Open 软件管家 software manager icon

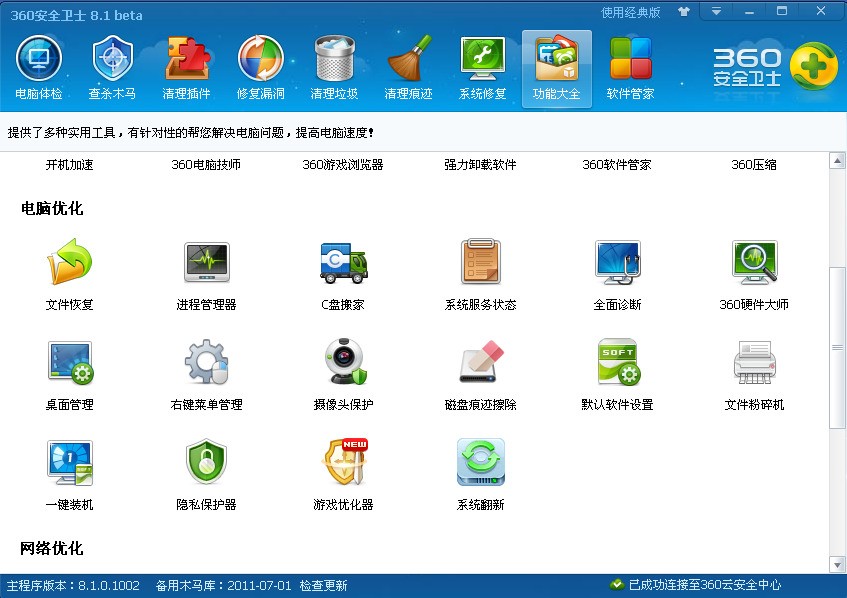click(x=630, y=69)
